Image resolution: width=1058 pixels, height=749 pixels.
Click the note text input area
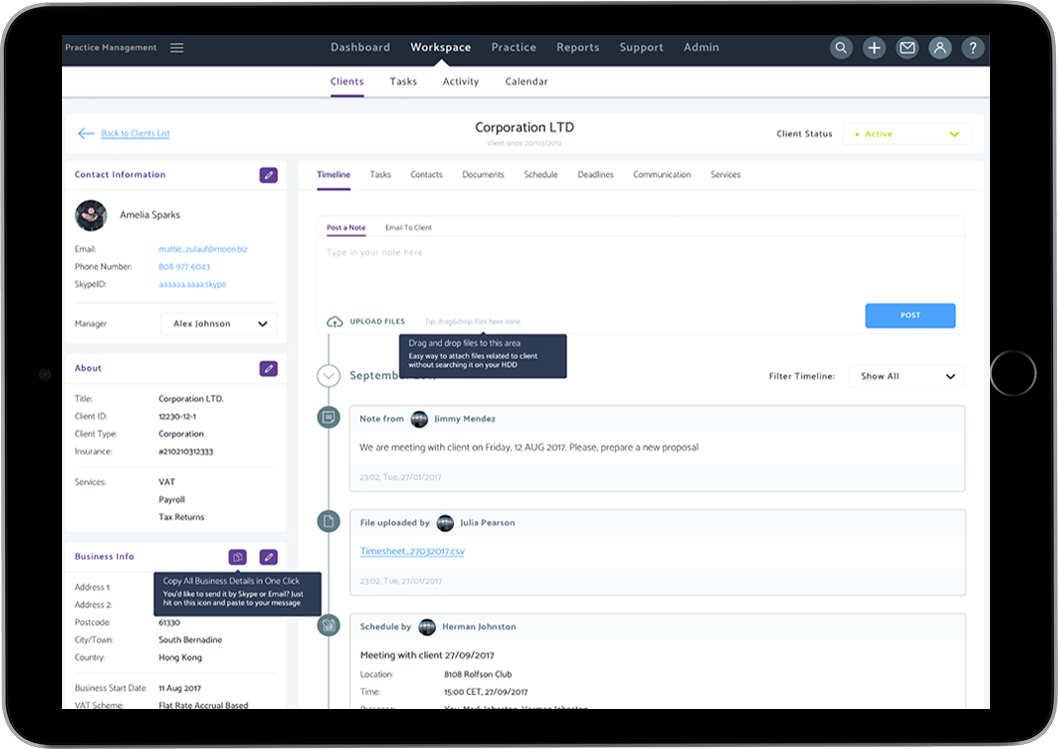640,270
